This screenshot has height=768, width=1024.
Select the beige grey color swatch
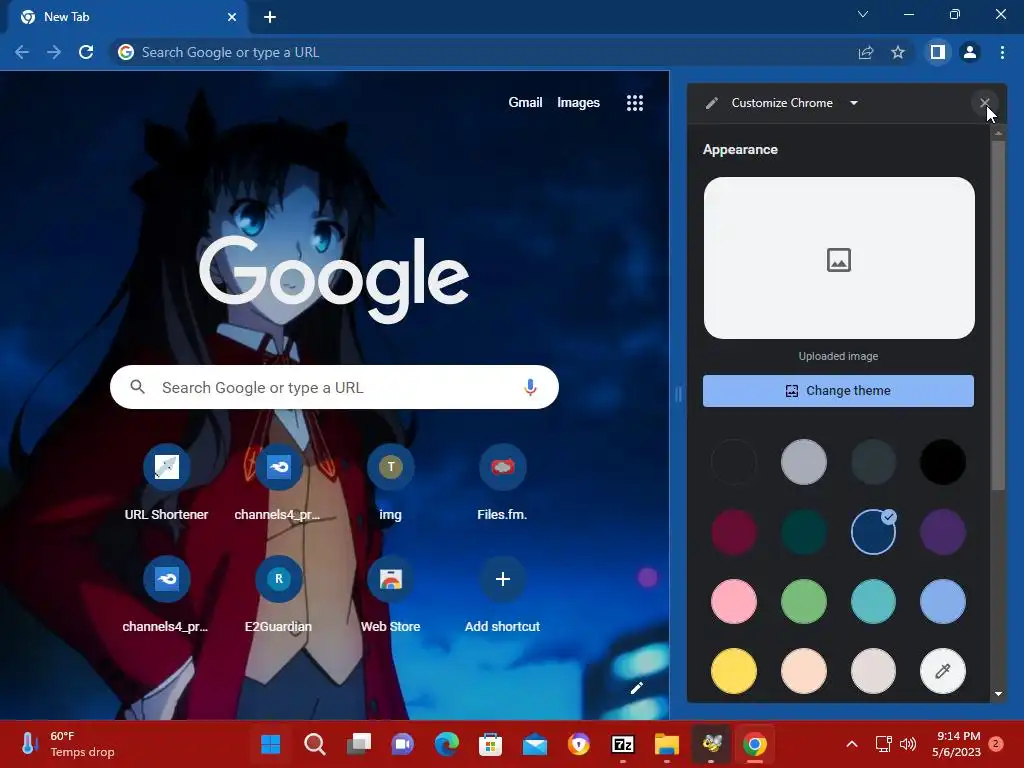tap(873, 671)
